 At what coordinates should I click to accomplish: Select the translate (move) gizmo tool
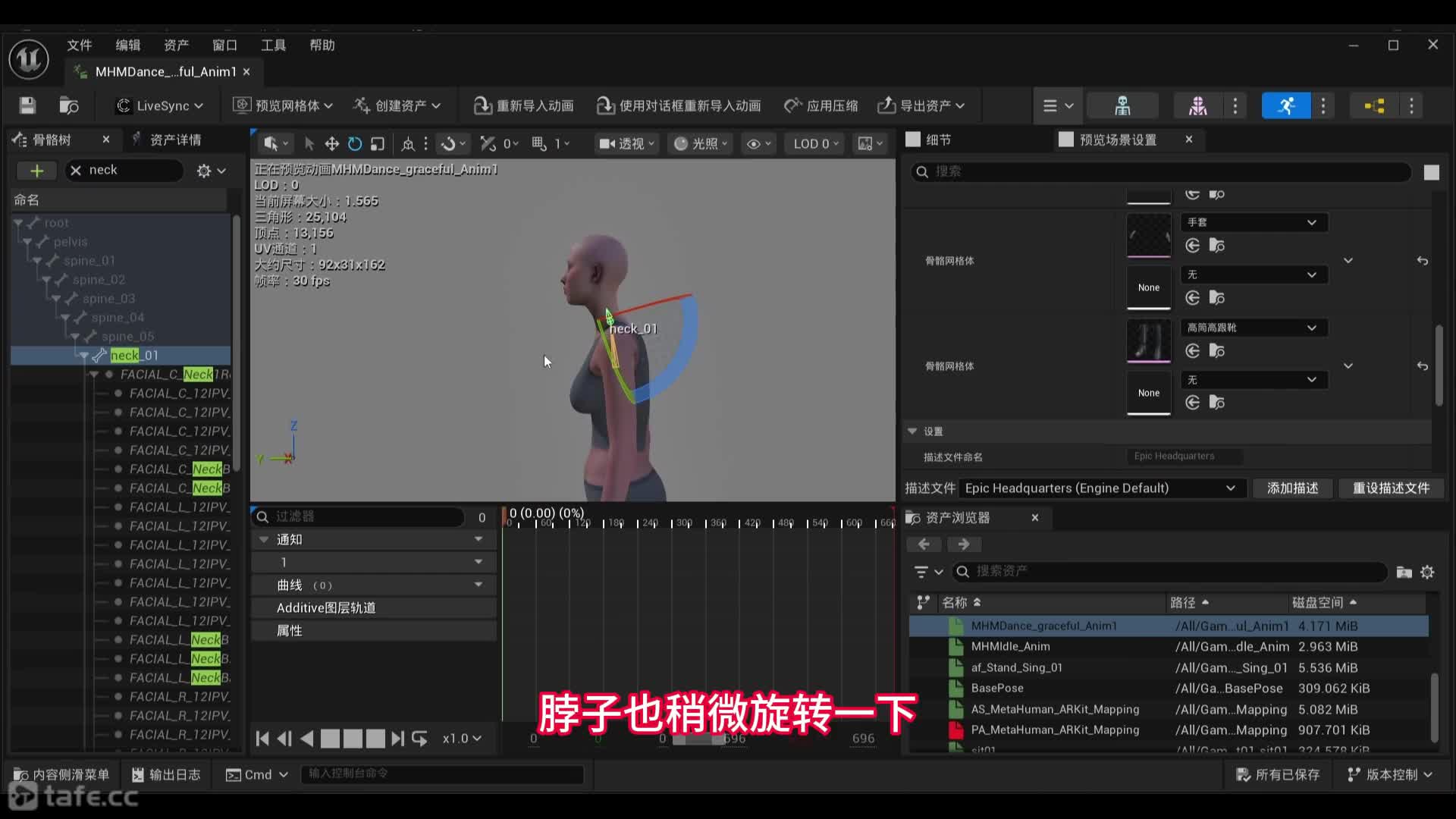(331, 144)
